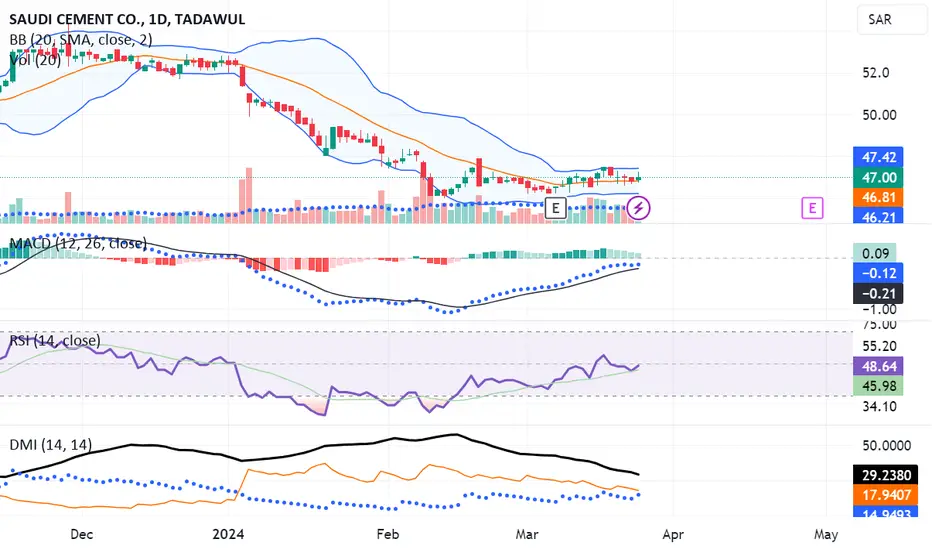The height and width of the screenshot is (550, 932).
Task: Open the BB (20, SMA, close, 2) indicator legend
Action: coord(81,40)
